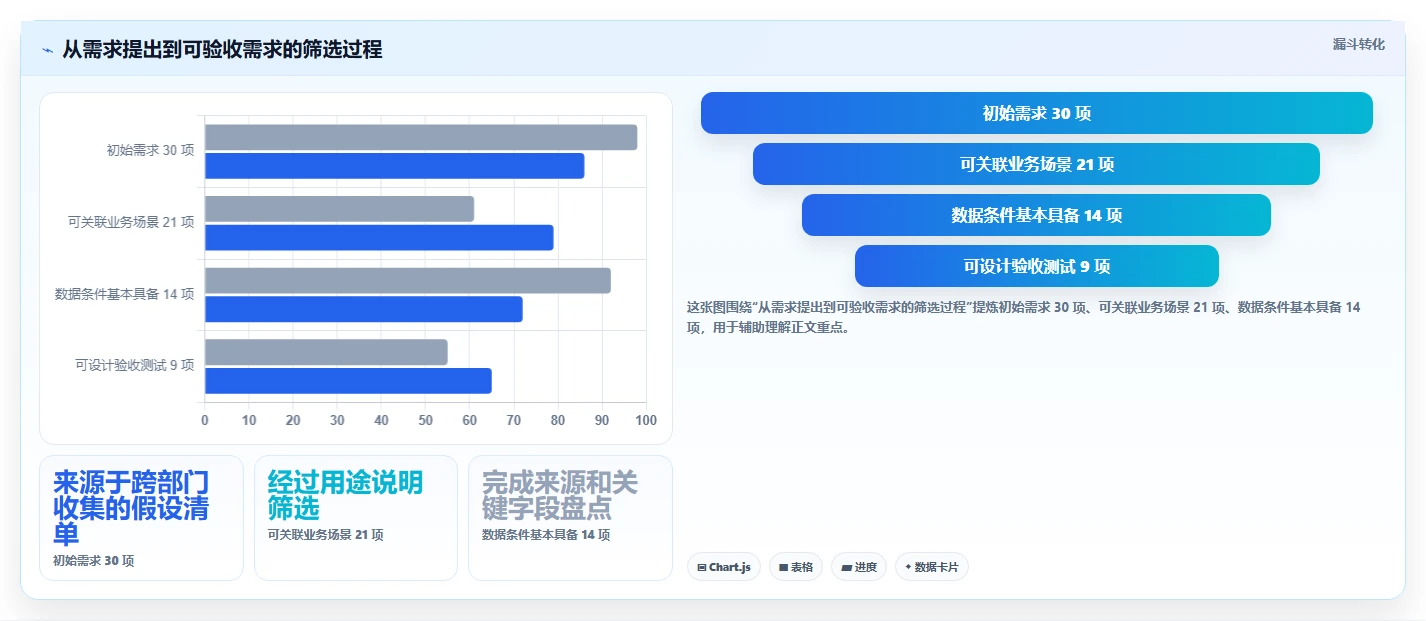Open the card 来源于跨部门收集的假设清单
The height and width of the screenshot is (621, 1426).
coord(141,518)
